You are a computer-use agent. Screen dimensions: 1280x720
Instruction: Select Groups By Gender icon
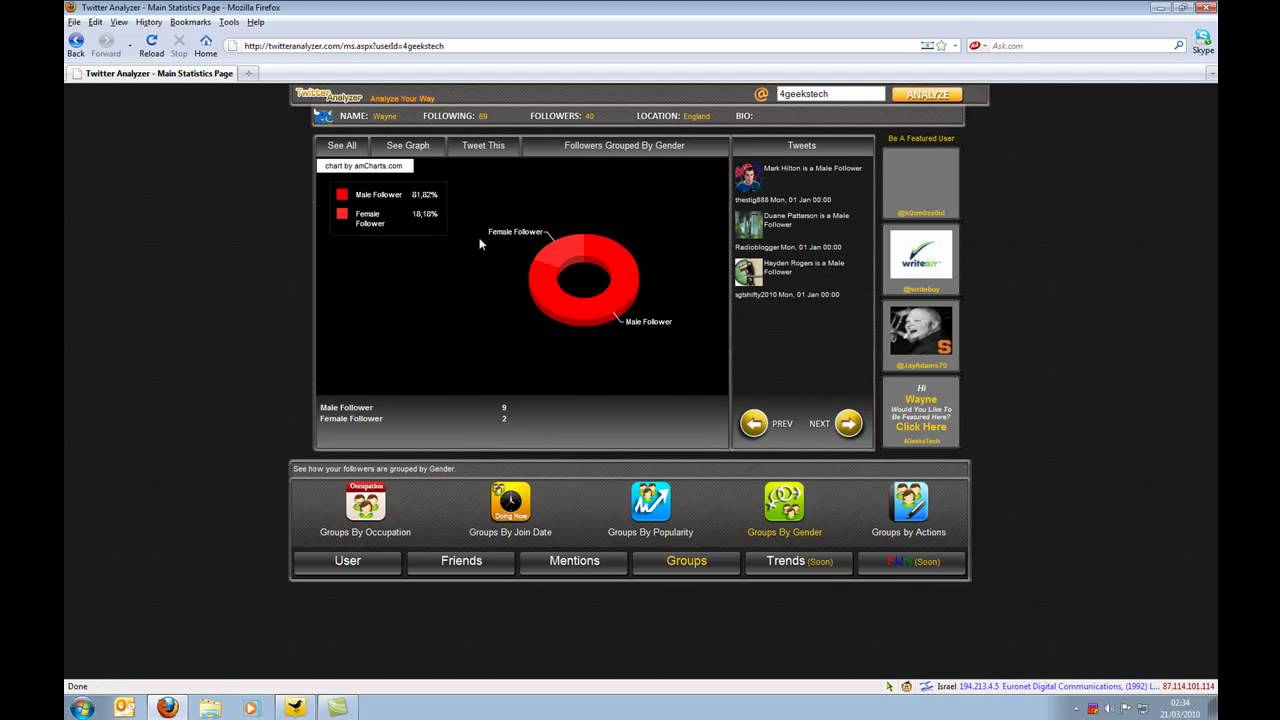784,502
